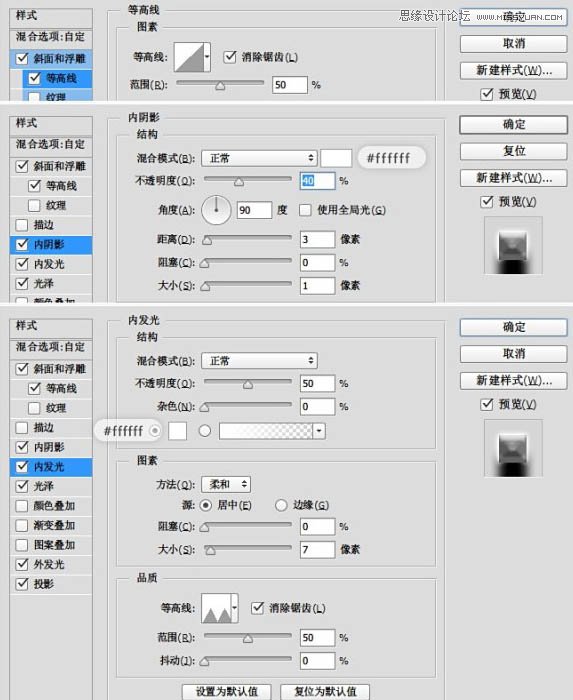Open 方法 dropdown showing 柔和
This screenshot has width=573, height=700.
226,484
